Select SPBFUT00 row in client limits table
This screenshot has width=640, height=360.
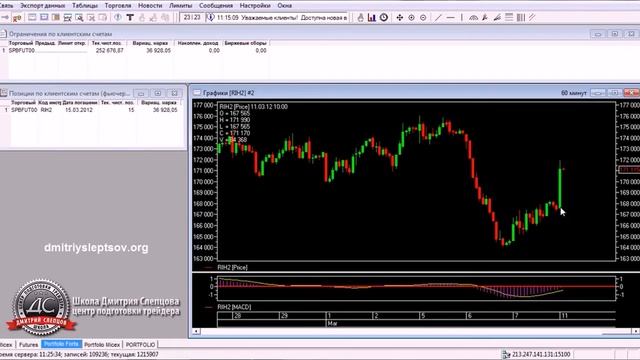pyautogui.click(x=135, y=51)
